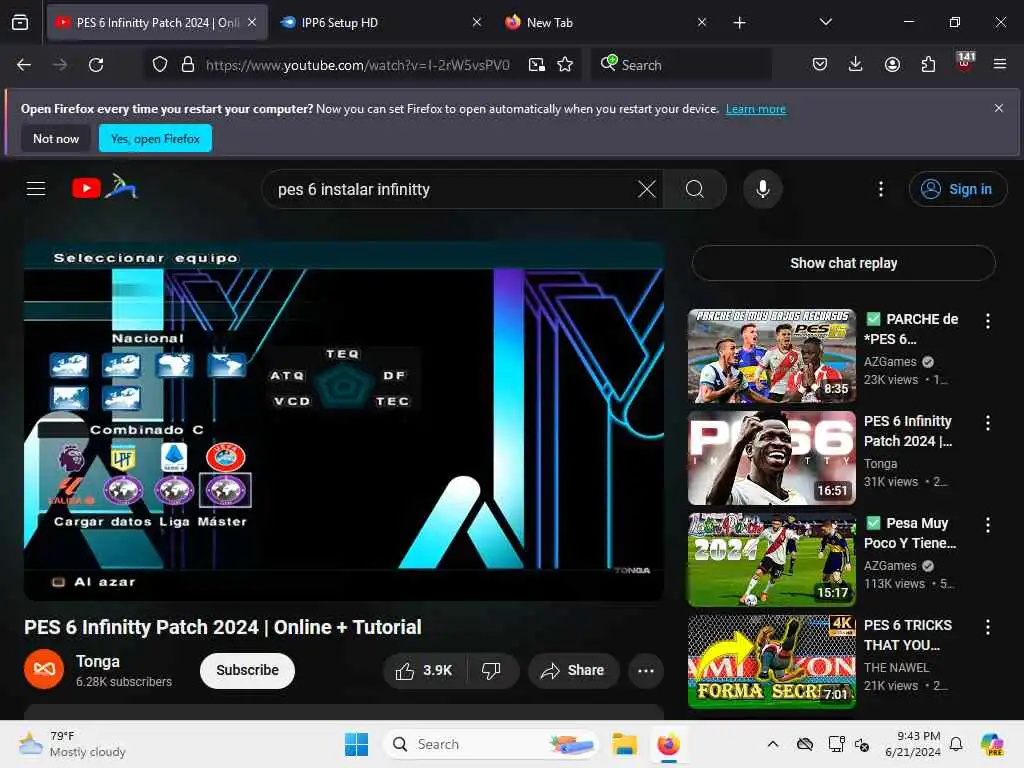Bookmark this page with star icon

[x=565, y=65]
